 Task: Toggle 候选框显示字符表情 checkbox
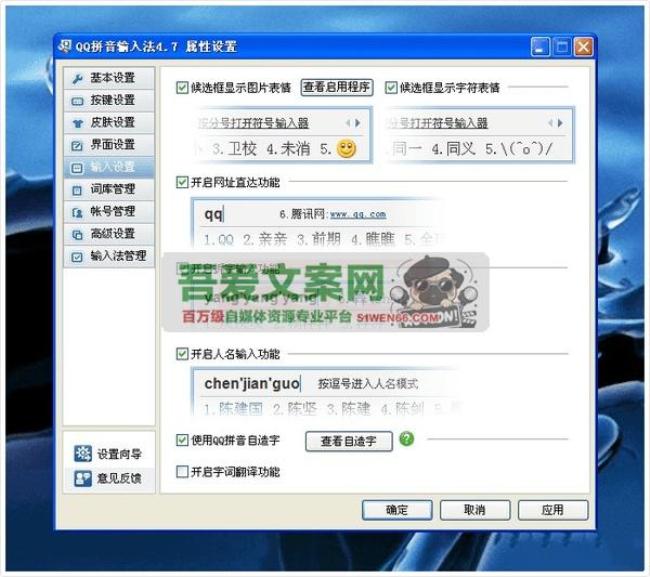click(391, 87)
